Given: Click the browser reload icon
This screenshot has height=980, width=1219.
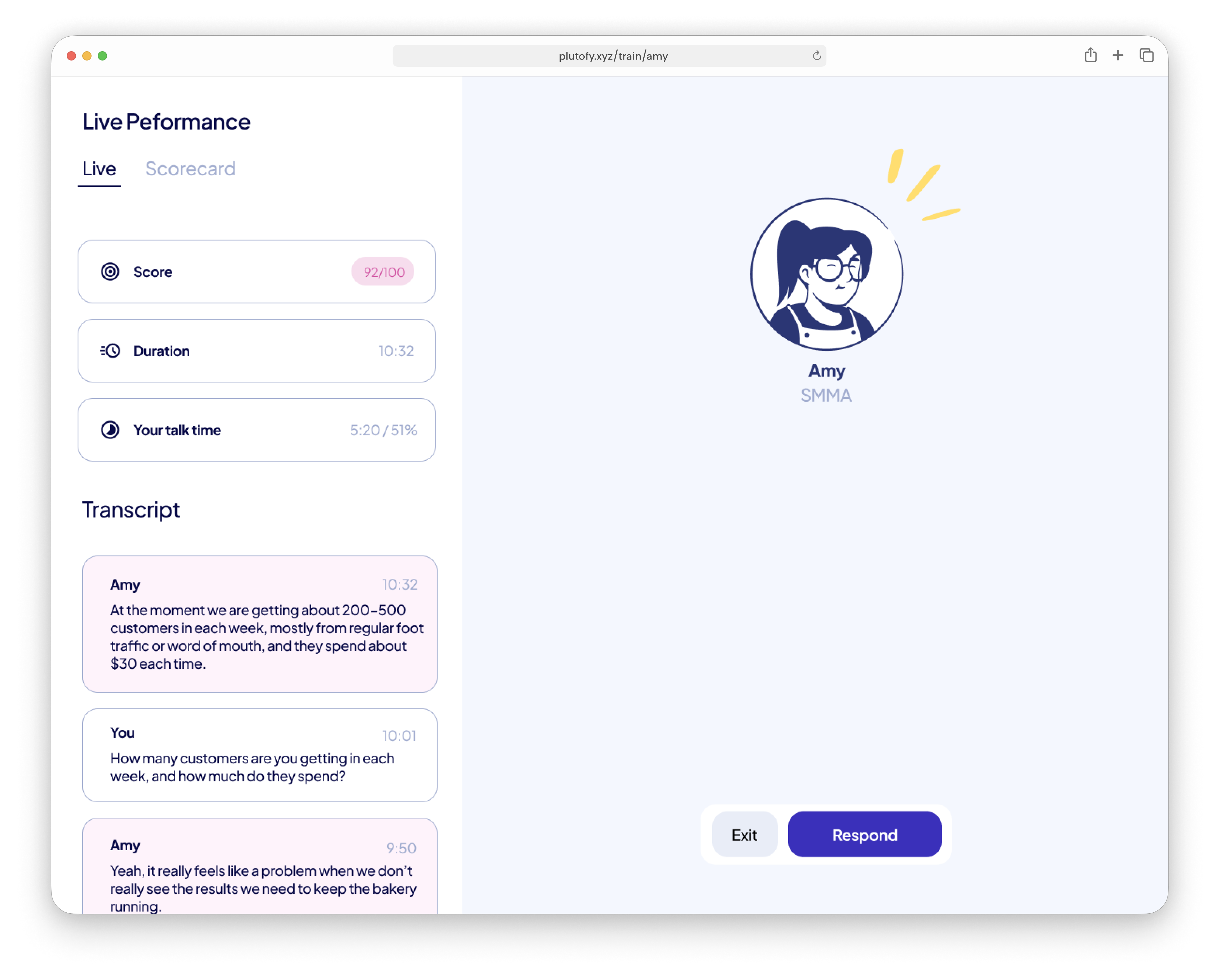Looking at the screenshot, I should (816, 56).
